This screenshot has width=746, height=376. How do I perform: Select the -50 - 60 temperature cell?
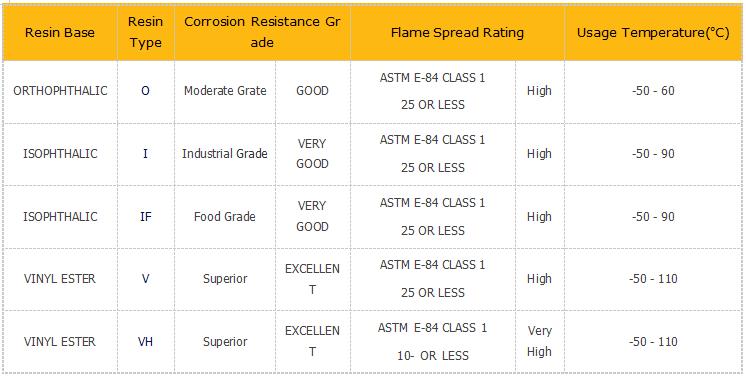(653, 91)
